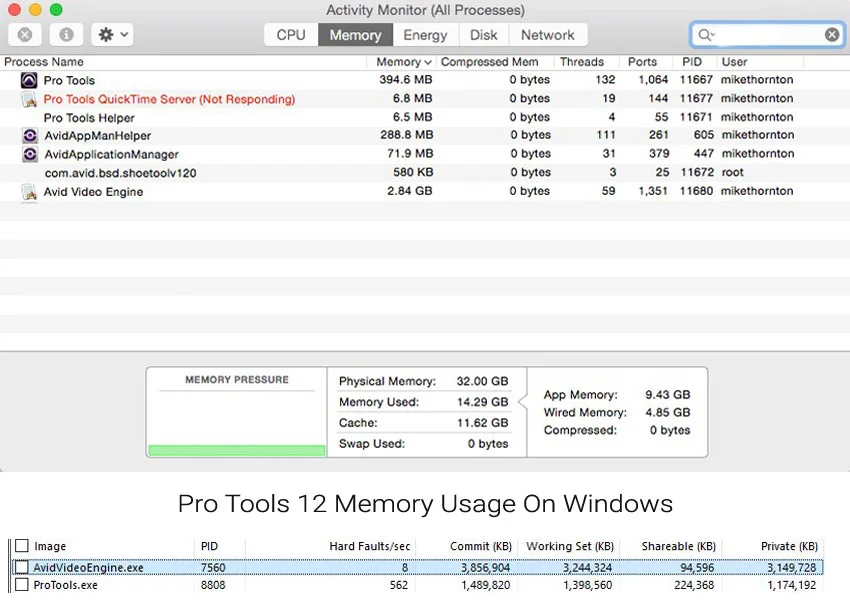The height and width of the screenshot is (600, 850).
Task: Focus the search input field
Action: pos(768,35)
